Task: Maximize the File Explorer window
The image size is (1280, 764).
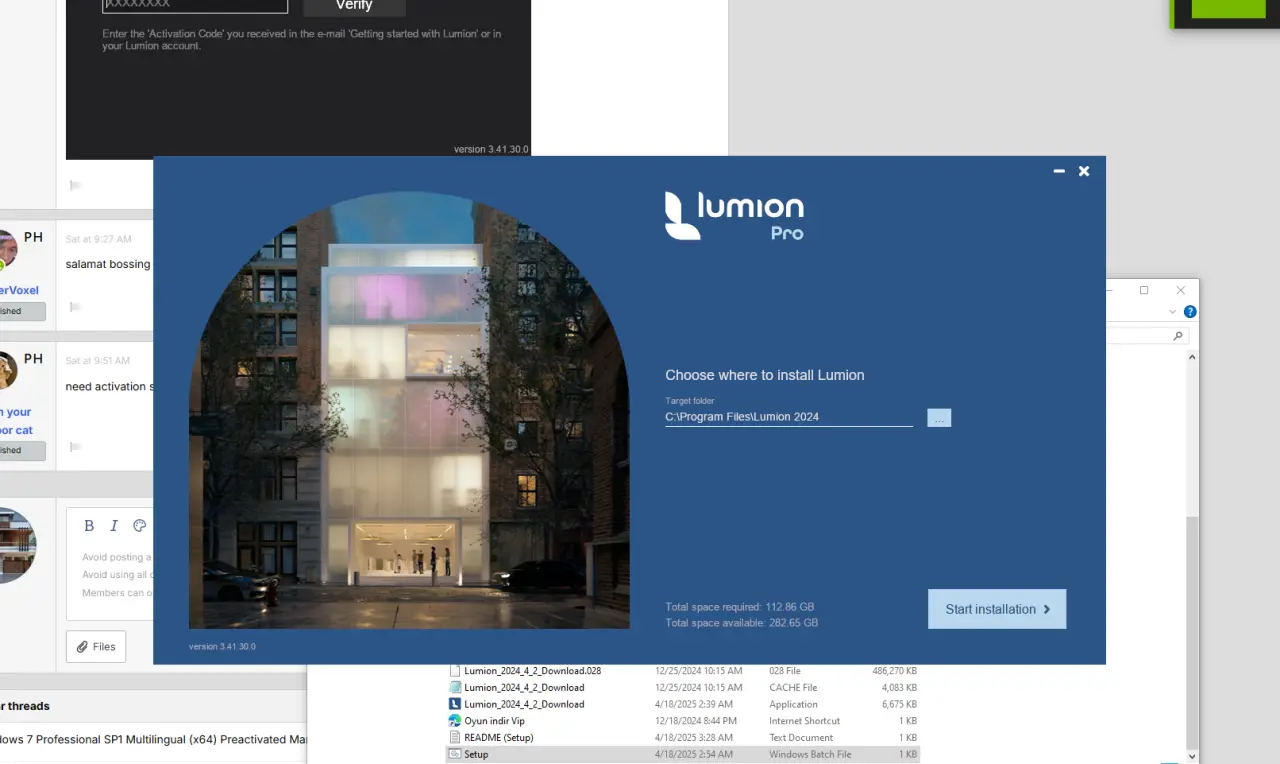Action: click(1144, 290)
